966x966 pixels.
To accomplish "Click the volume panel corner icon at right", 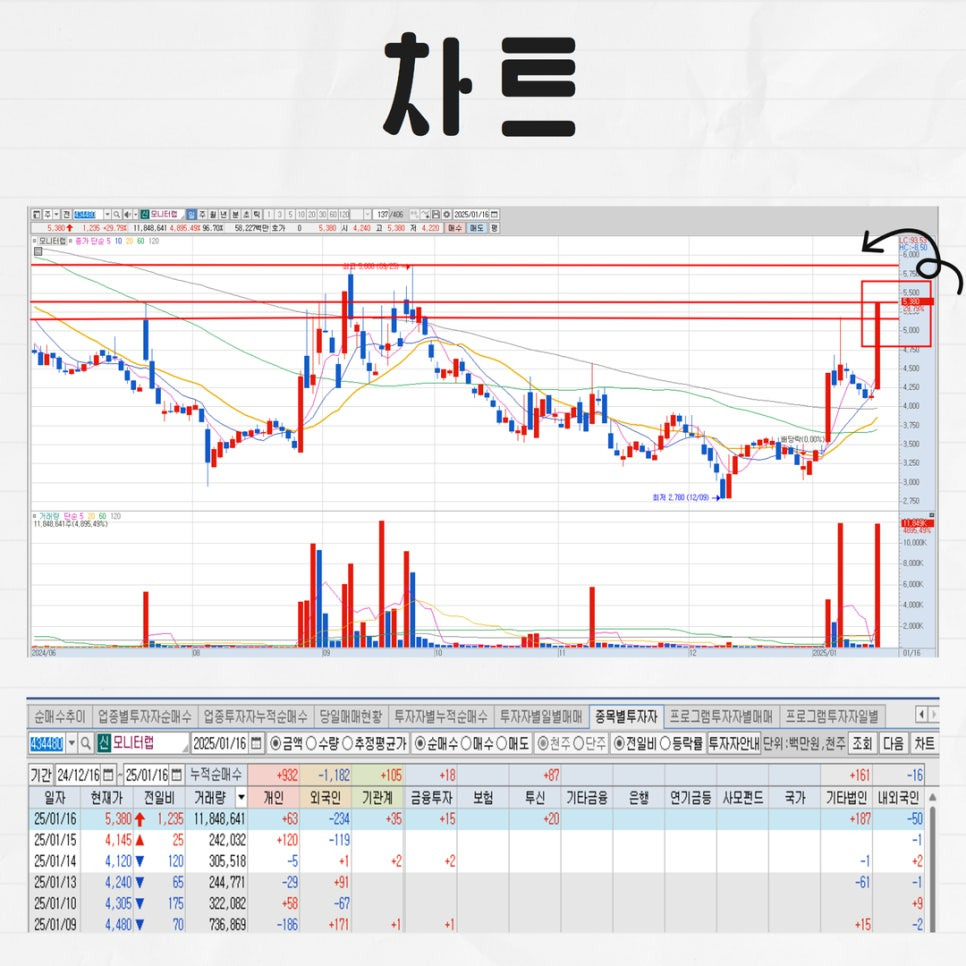I will [x=932, y=515].
